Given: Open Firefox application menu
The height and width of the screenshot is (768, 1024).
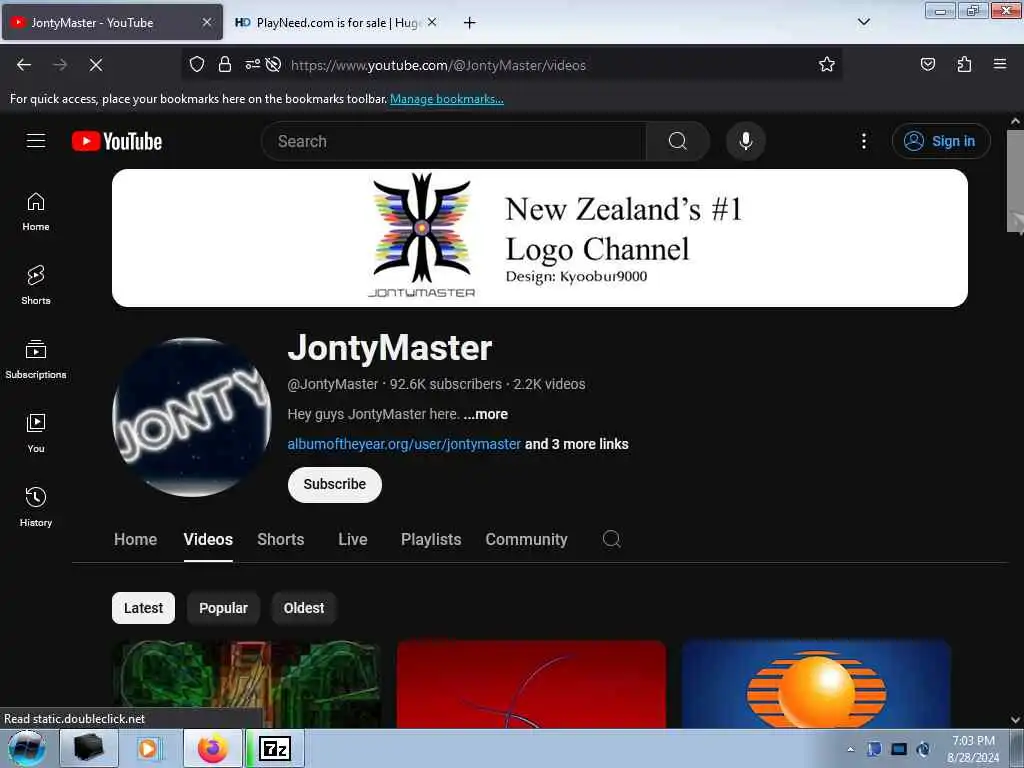Looking at the screenshot, I should point(1000,65).
